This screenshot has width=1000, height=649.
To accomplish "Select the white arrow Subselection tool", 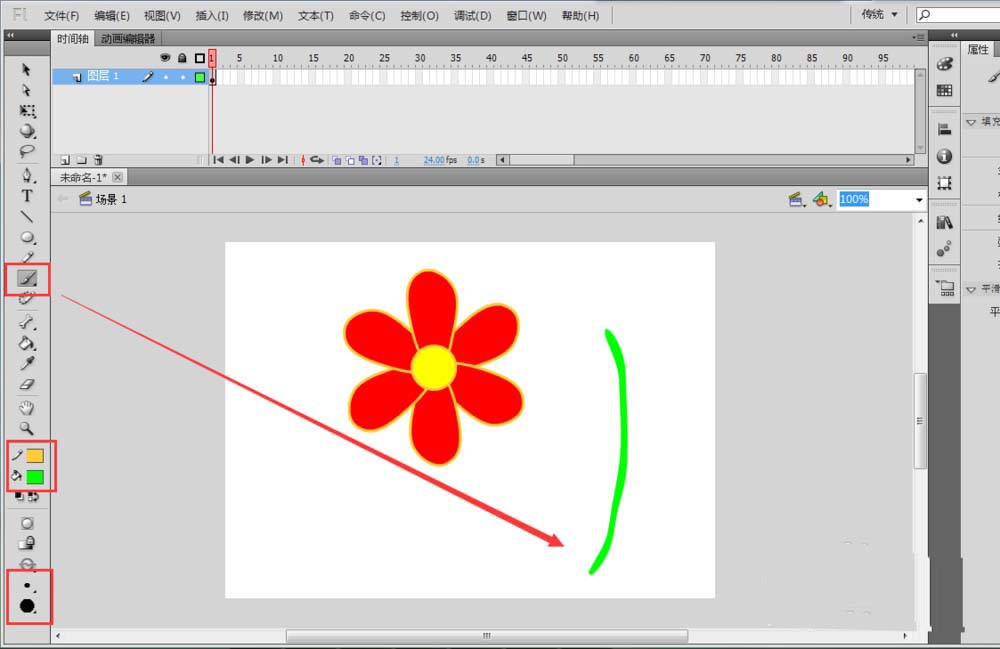I will tap(26, 90).
